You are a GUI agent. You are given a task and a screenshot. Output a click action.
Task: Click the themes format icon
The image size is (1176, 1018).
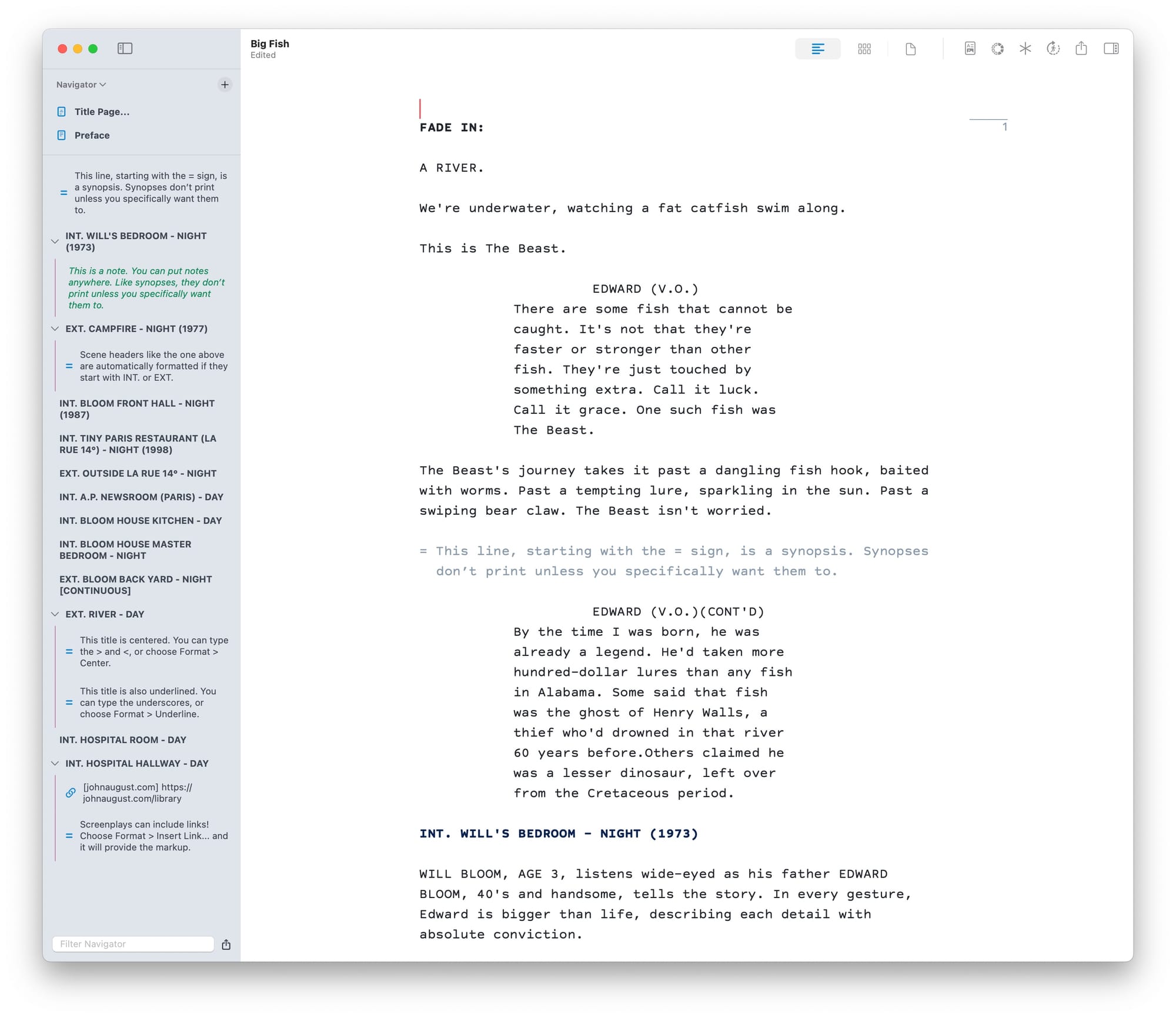tap(970, 49)
